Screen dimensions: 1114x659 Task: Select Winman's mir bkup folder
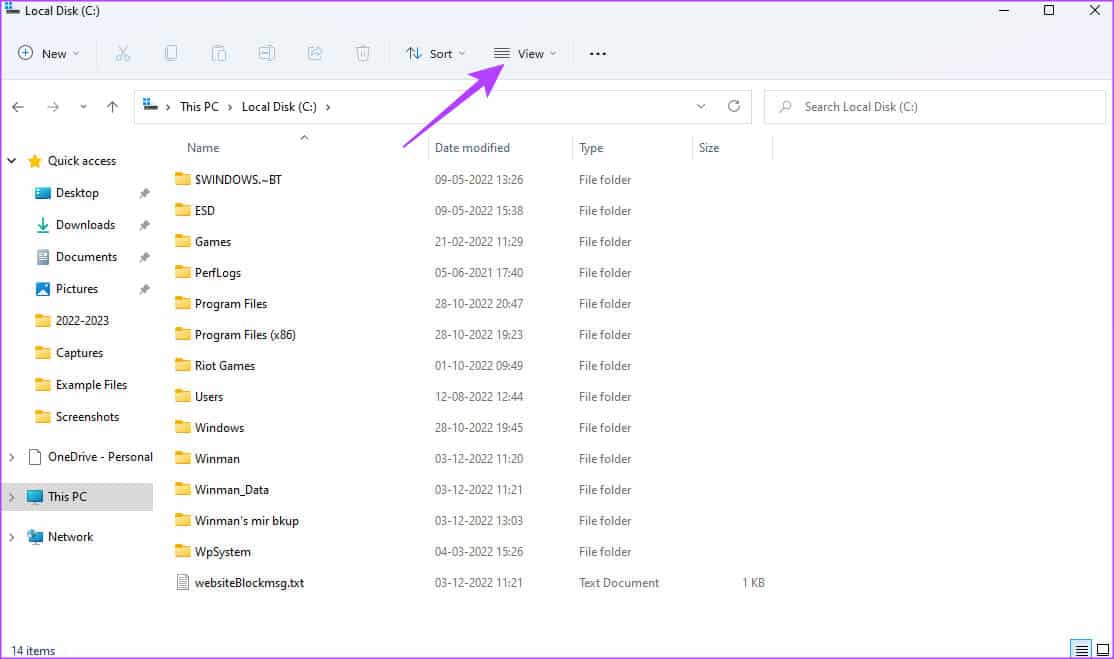click(247, 521)
